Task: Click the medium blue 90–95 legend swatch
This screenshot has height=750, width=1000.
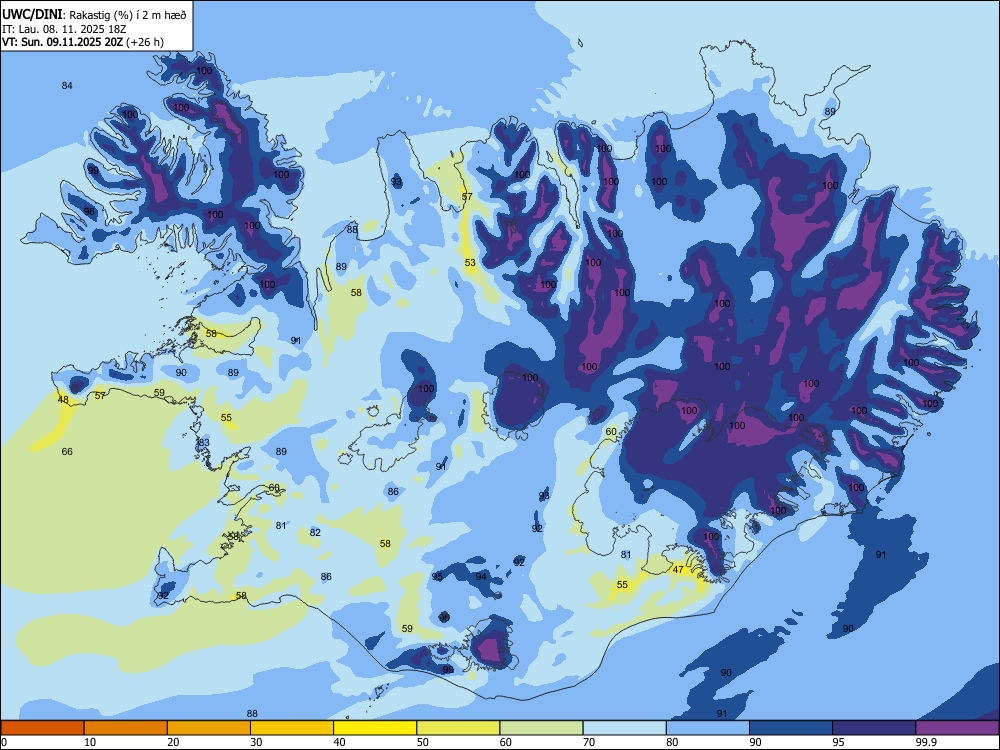Action: point(791,728)
